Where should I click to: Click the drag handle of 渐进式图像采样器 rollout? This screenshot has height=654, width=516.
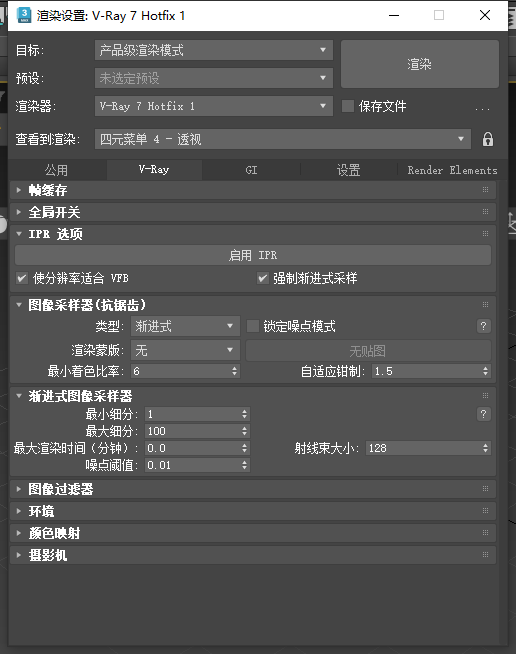tap(485, 396)
